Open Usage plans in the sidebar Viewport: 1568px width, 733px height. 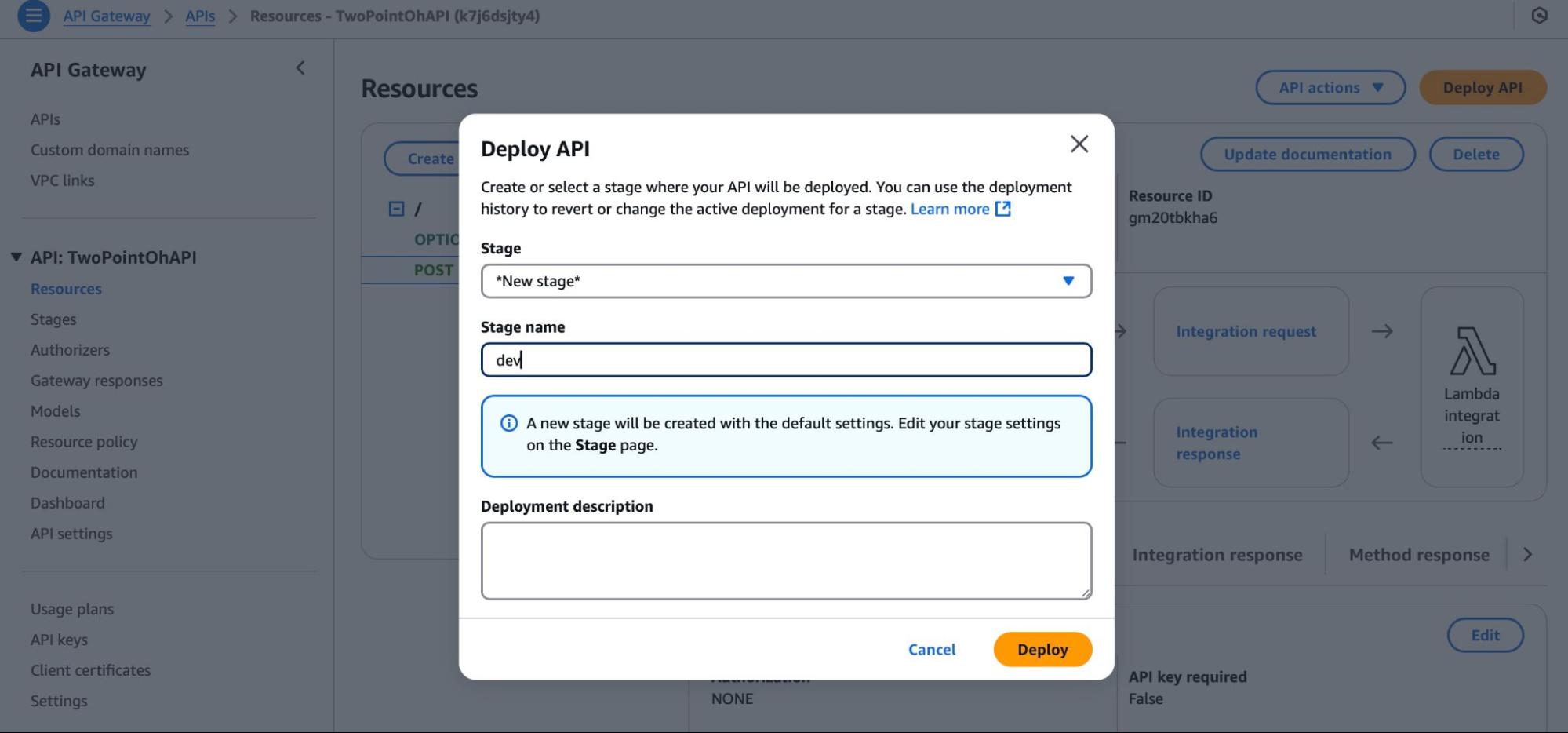(72, 609)
